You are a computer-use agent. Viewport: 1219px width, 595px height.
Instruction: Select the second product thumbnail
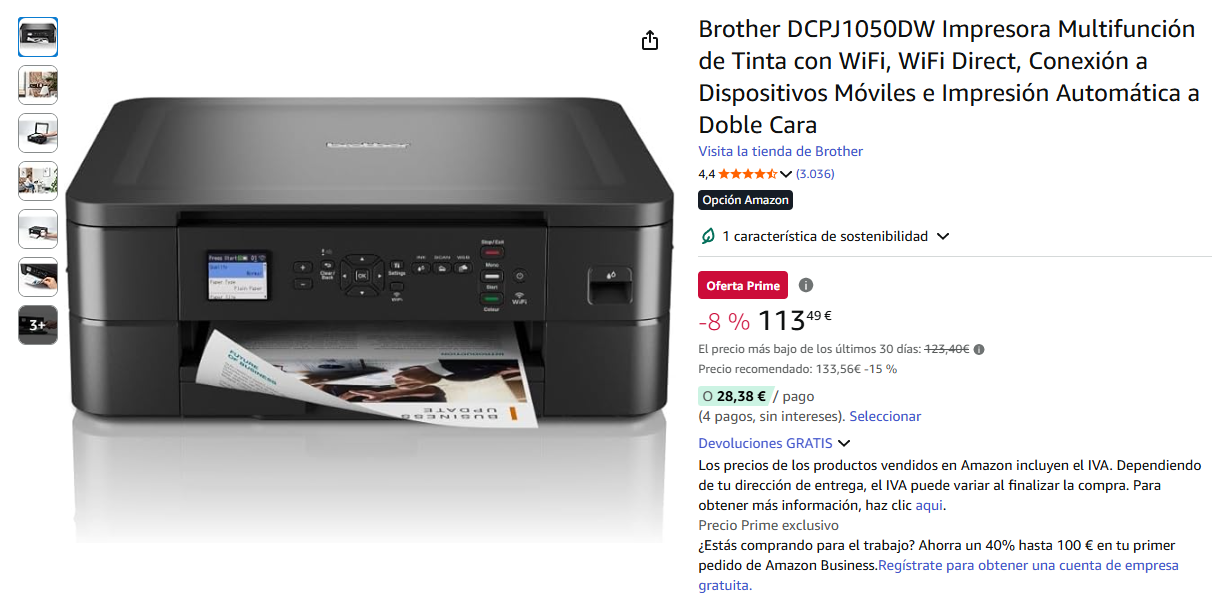[x=38, y=85]
